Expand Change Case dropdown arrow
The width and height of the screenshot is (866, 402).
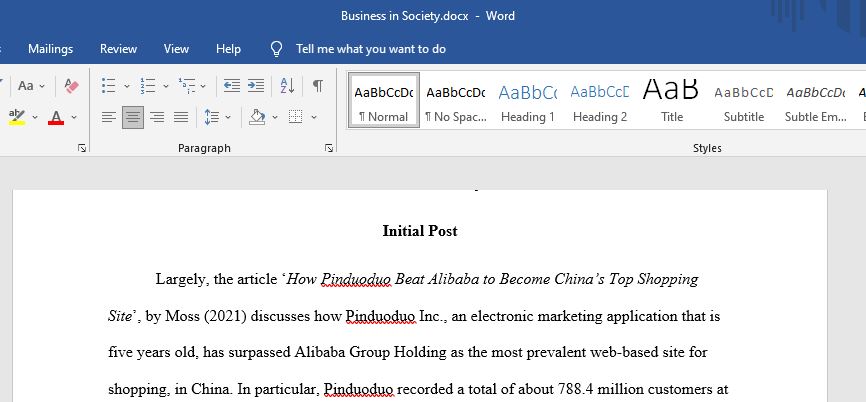pos(42,86)
